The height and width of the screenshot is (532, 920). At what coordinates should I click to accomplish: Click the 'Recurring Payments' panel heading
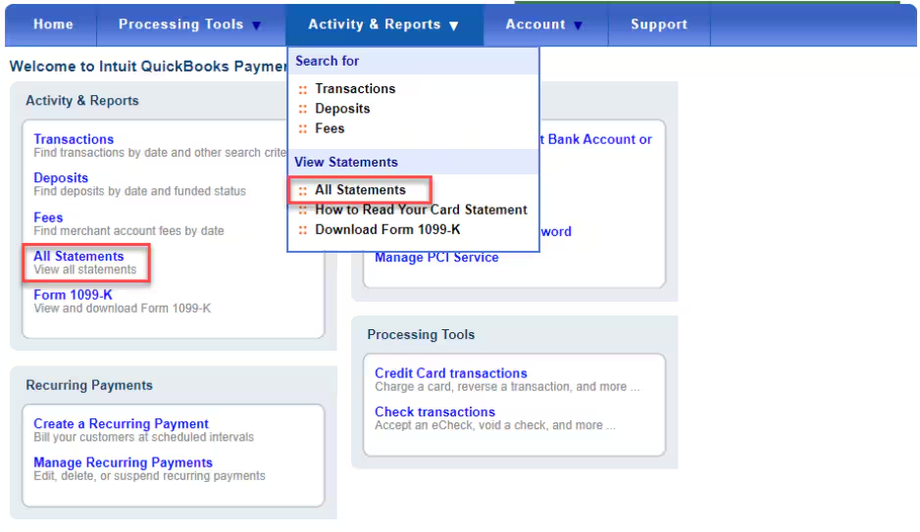(89, 385)
